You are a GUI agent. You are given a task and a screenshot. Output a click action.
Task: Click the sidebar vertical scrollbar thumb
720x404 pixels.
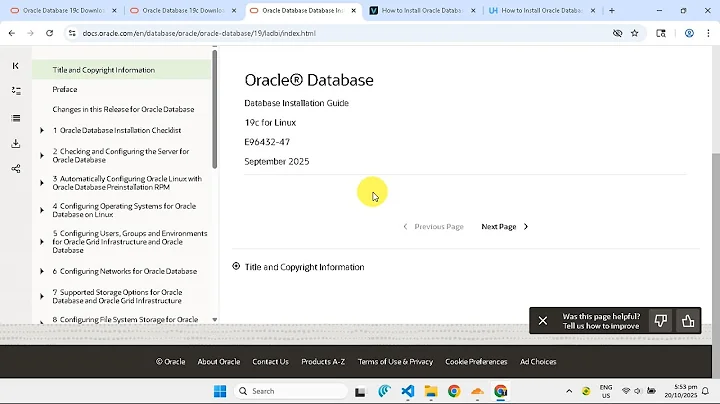(214, 109)
